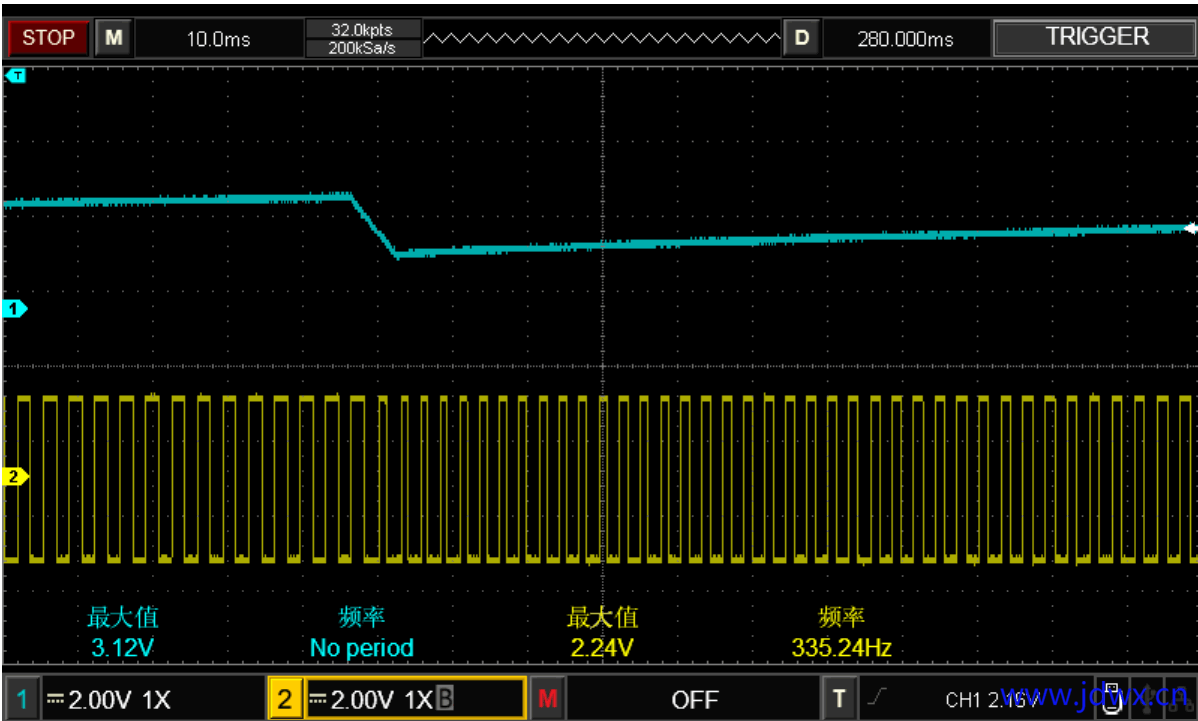Click the trigger position T marker
This screenshot has height=721, width=1198.
pos(16,76)
